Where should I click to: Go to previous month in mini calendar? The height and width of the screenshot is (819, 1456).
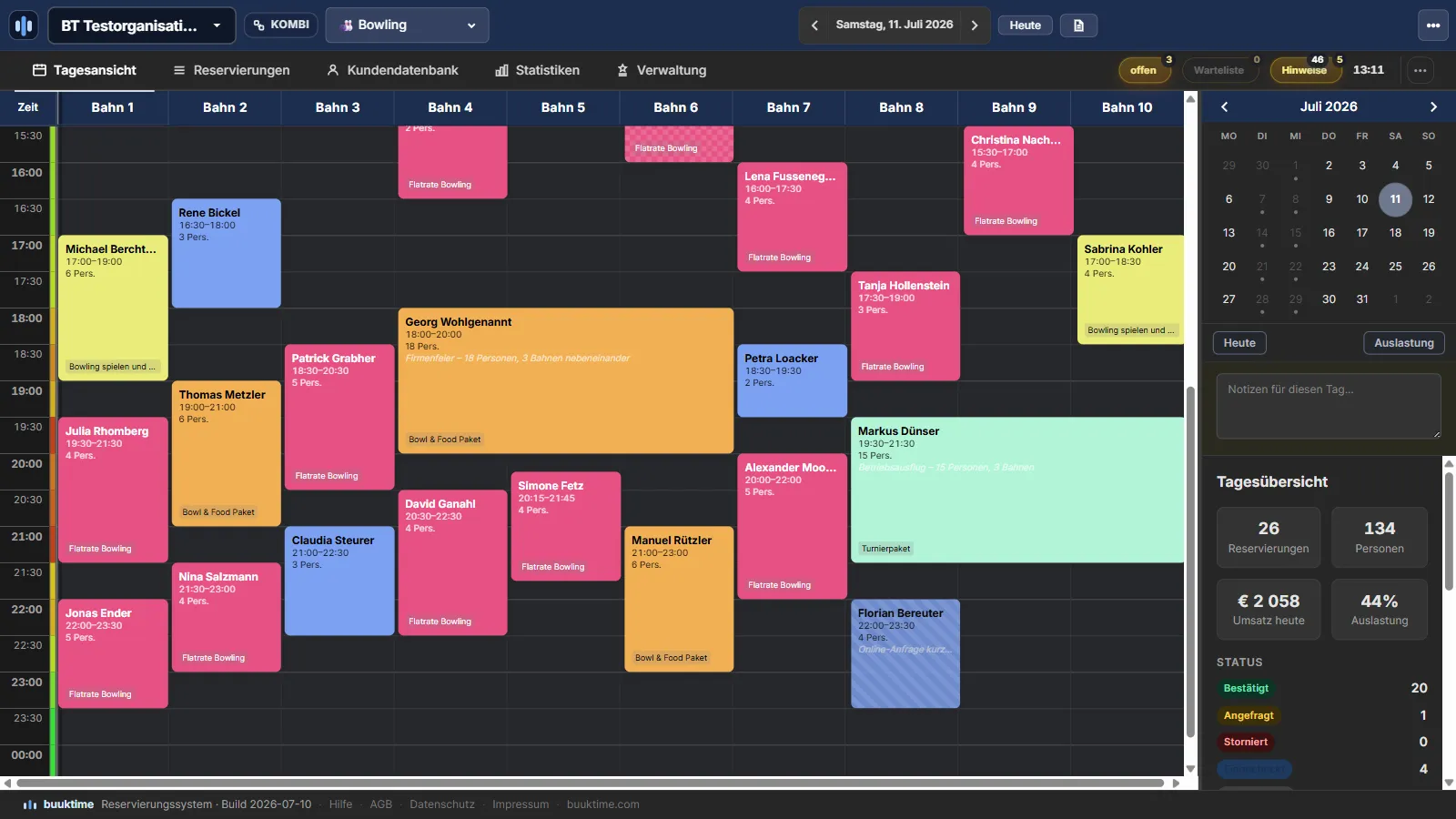pyautogui.click(x=1225, y=106)
